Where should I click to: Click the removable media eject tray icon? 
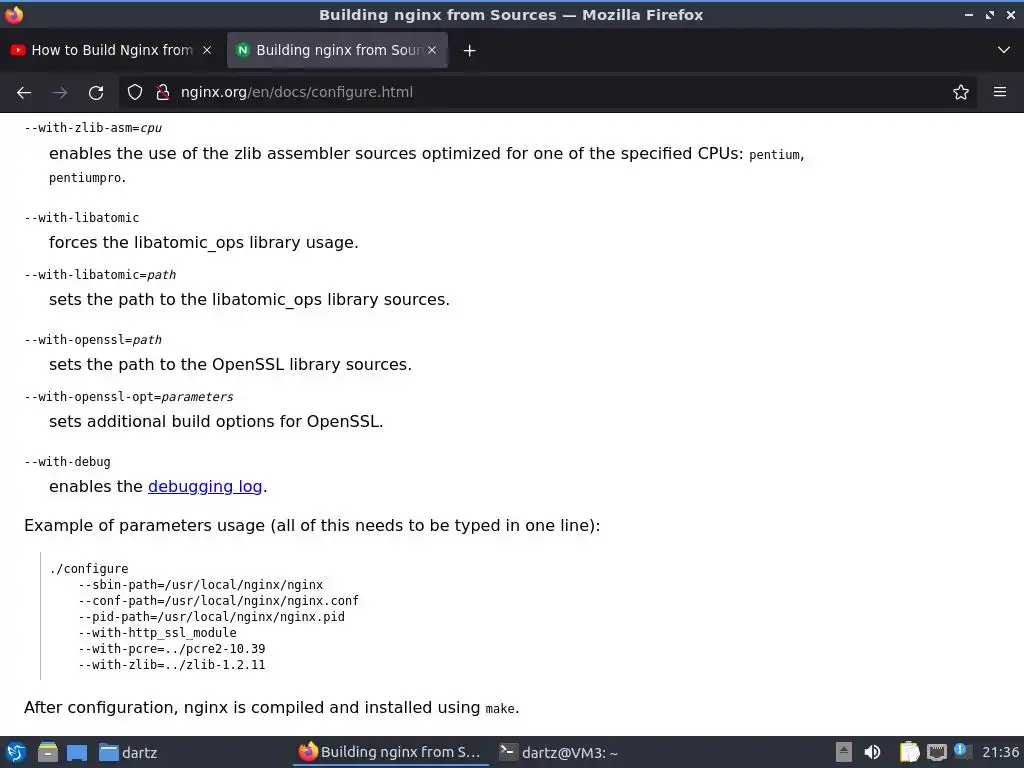[844, 752]
